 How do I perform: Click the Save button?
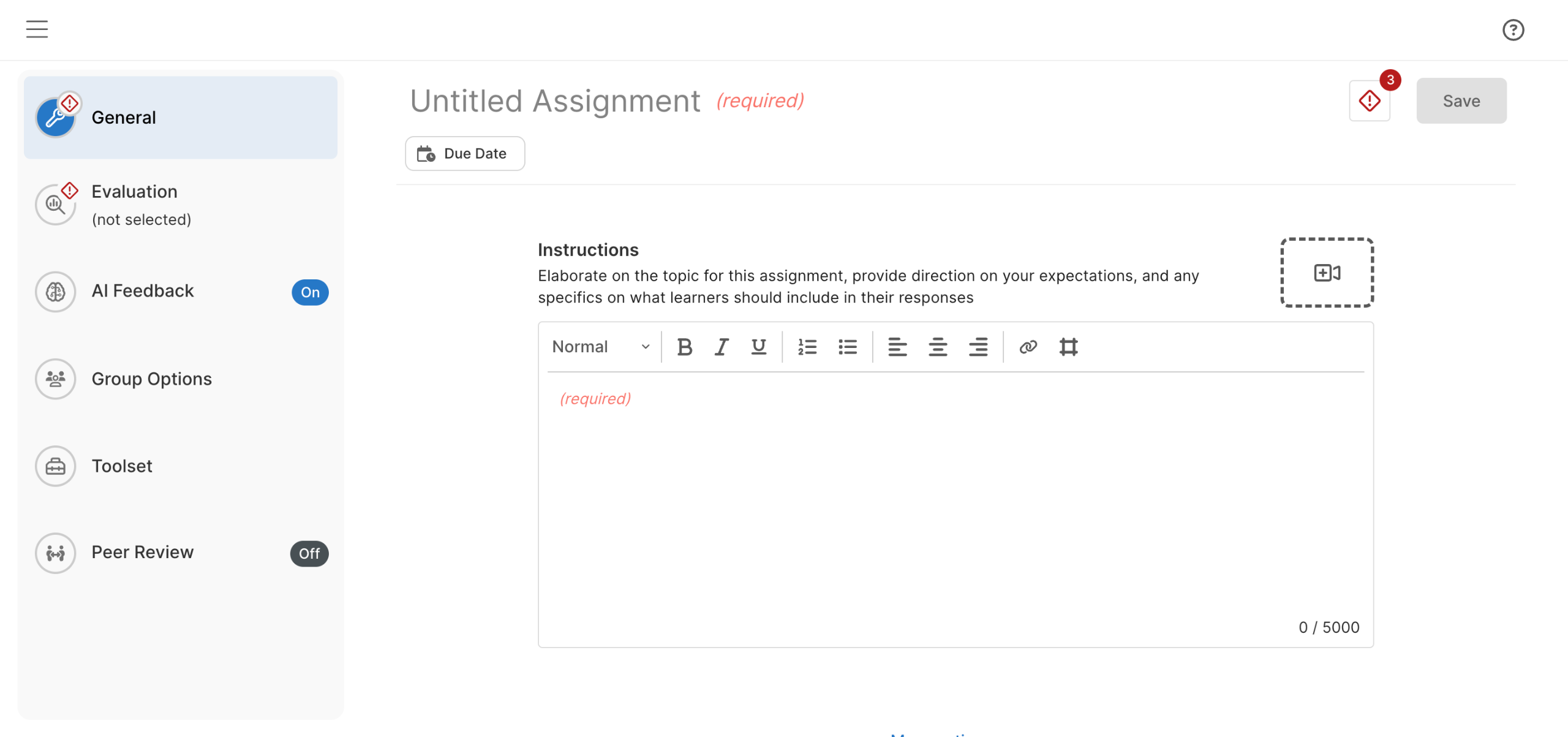point(1461,101)
